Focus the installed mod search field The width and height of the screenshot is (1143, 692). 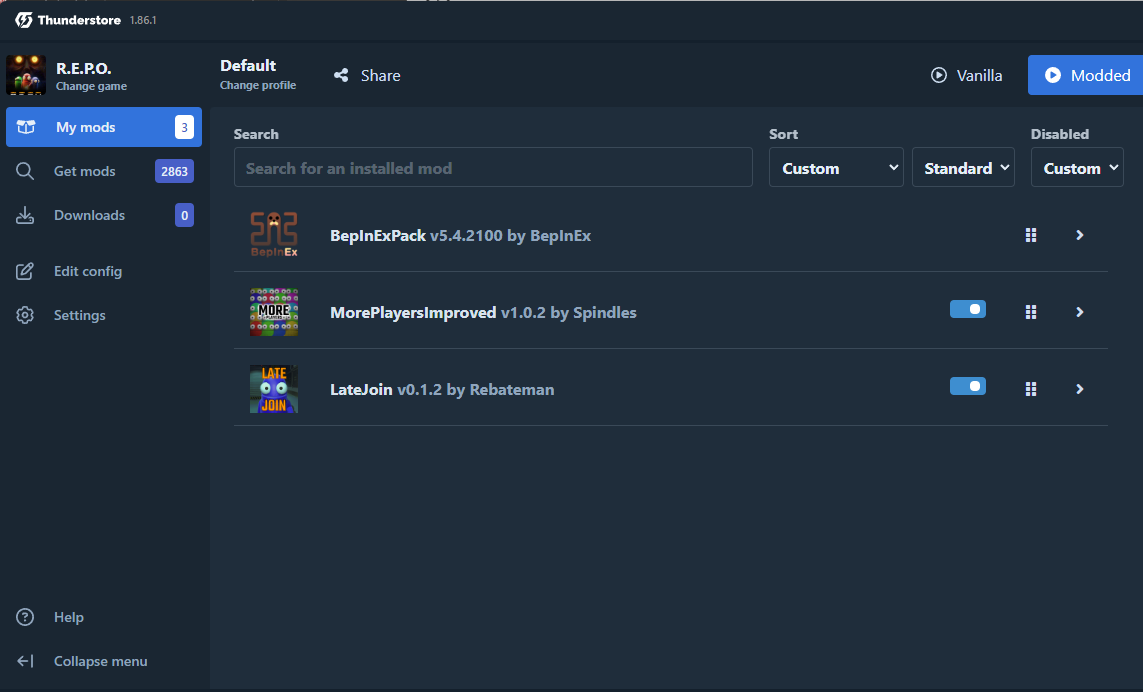pos(493,168)
